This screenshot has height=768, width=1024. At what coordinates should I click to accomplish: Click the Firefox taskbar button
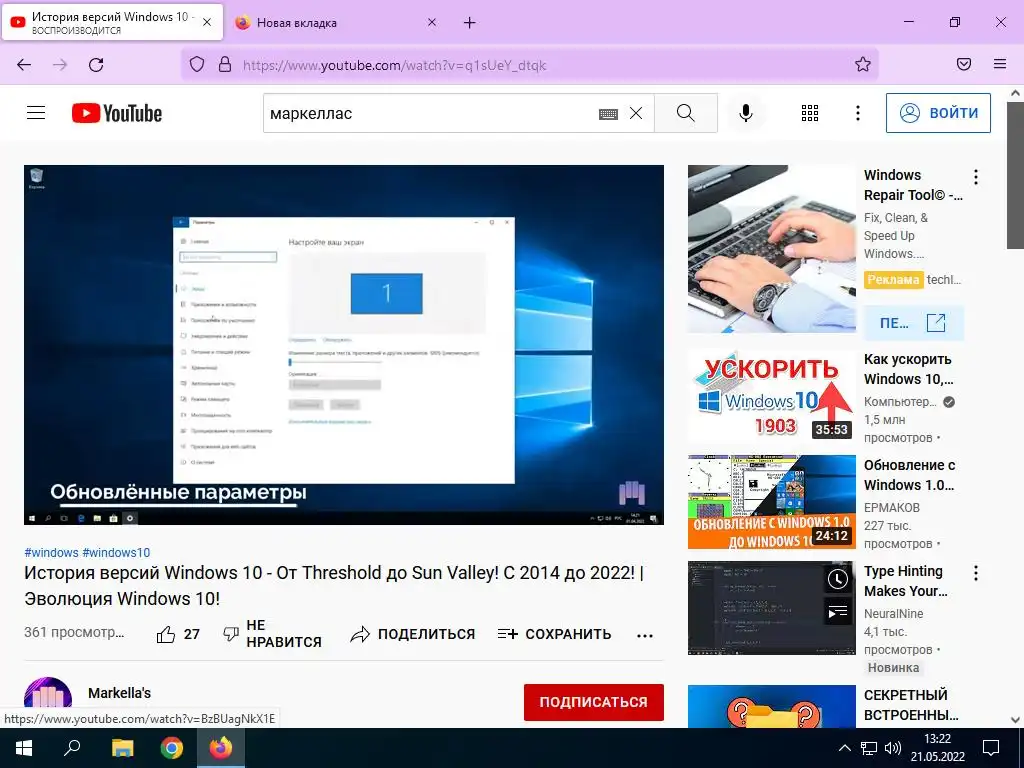tap(221, 748)
